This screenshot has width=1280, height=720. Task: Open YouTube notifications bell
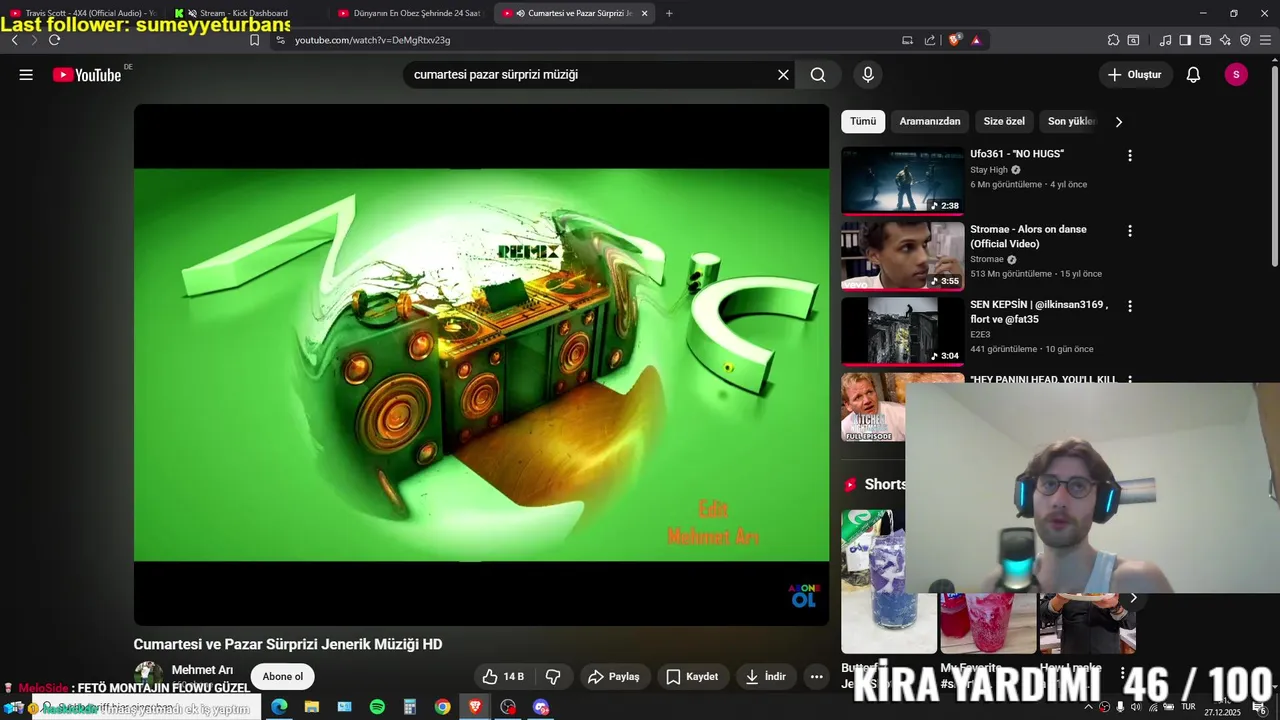point(1193,75)
